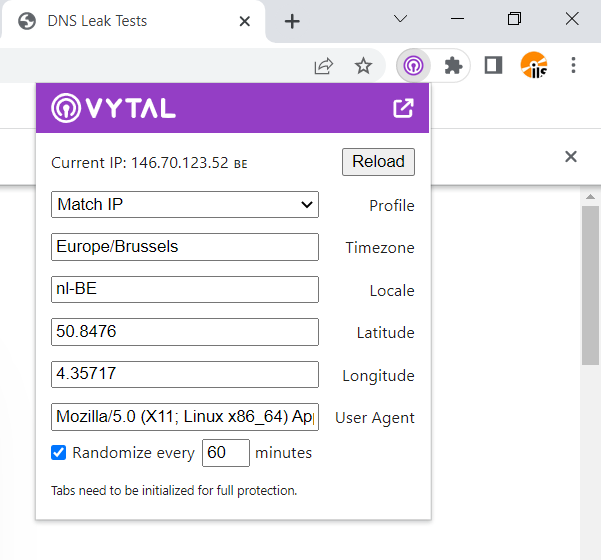The width and height of the screenshot is (601, 560).
Task: Focus the randomize minutes input box
Action: [x=225, y=453]
